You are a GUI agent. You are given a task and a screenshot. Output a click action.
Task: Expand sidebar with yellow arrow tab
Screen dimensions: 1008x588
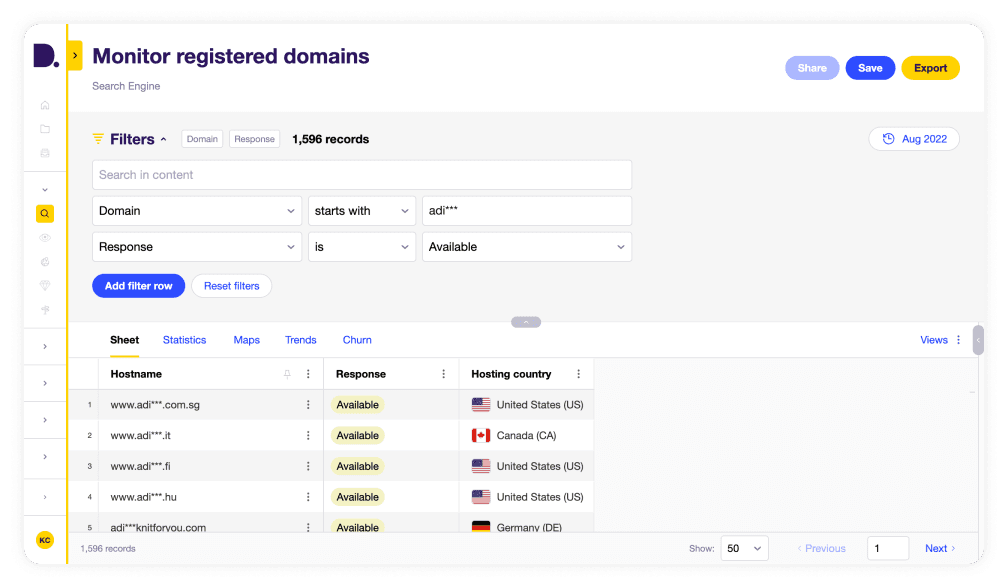click(75, 55)
